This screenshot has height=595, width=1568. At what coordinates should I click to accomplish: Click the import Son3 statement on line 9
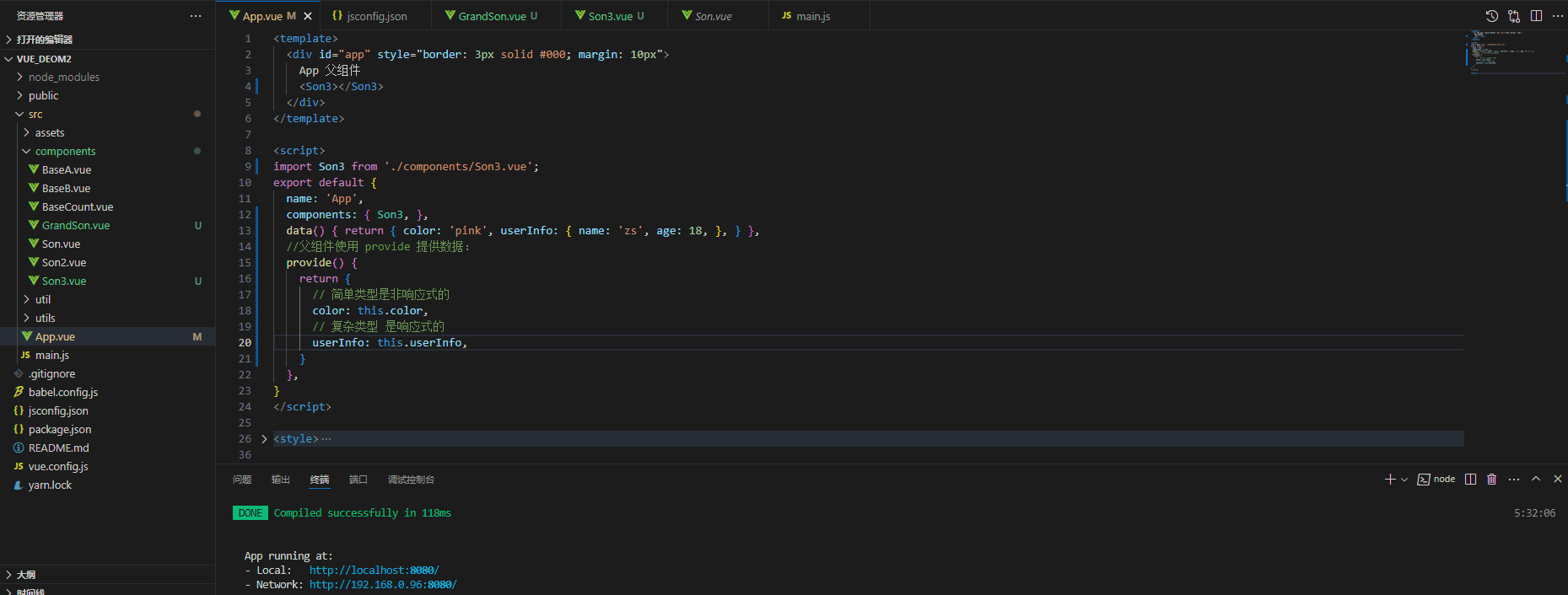pyautogui.click(x=406, y=167)
